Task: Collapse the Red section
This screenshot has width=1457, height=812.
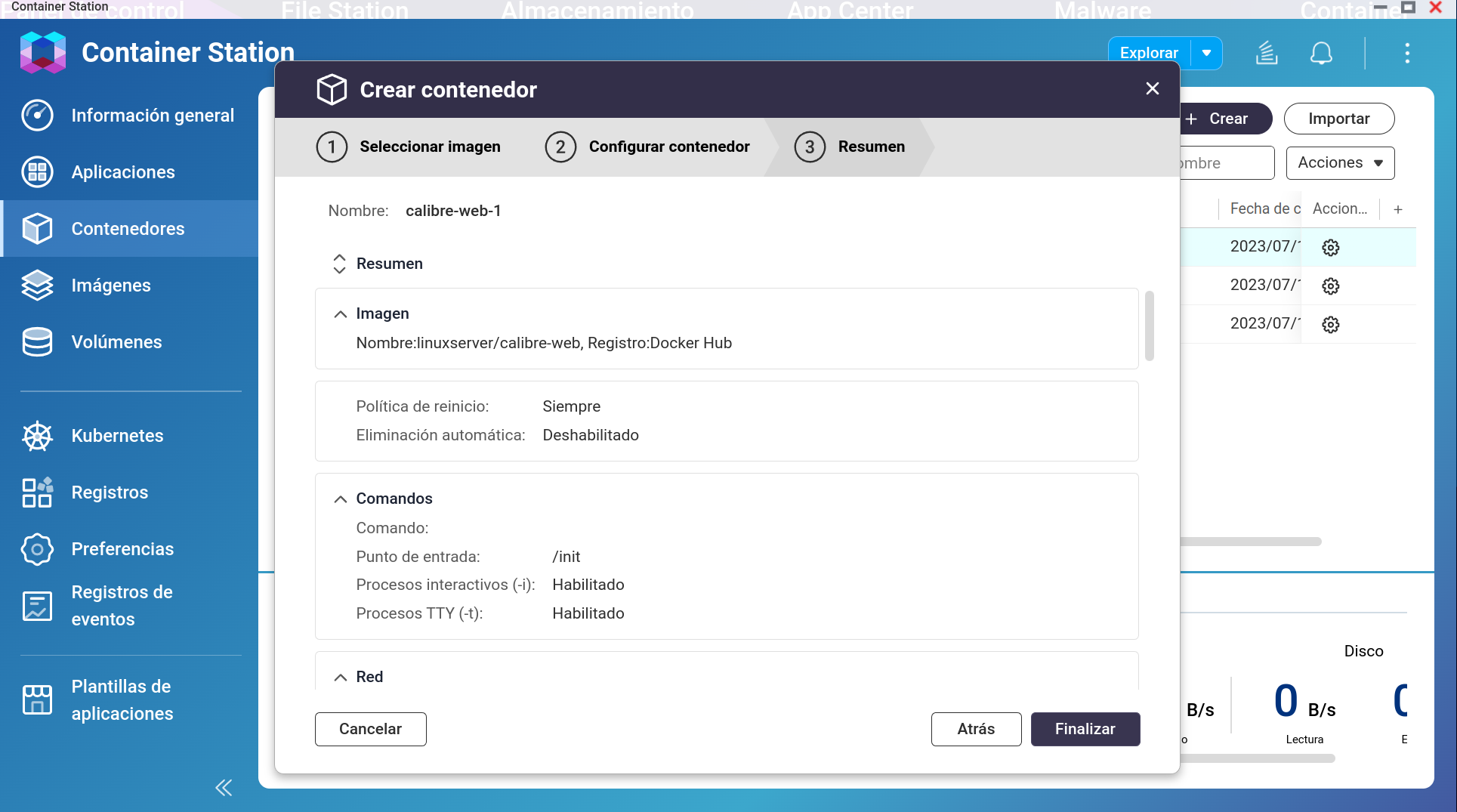Action: 341,678
